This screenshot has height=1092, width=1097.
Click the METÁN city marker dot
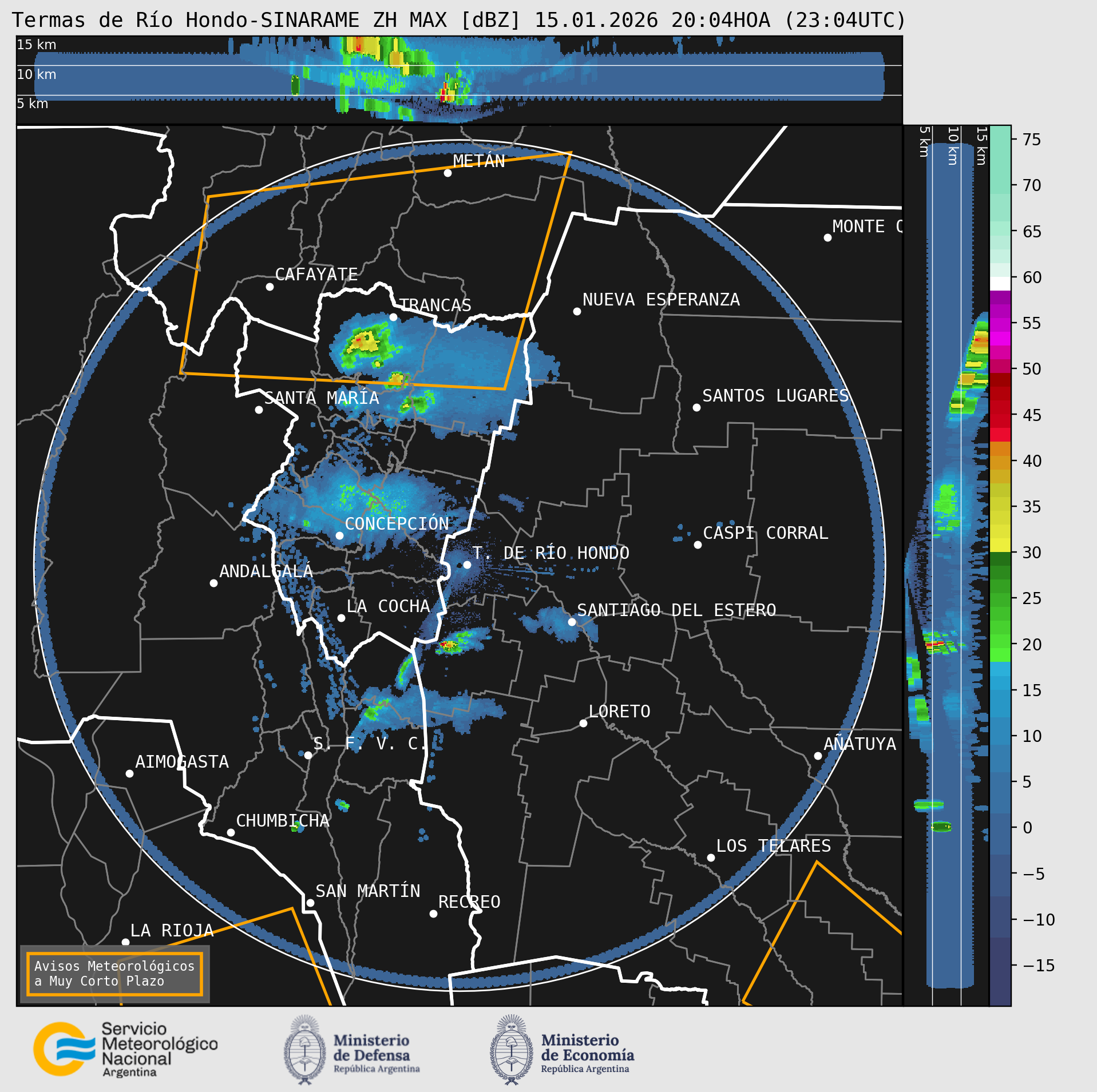(447, 173)
